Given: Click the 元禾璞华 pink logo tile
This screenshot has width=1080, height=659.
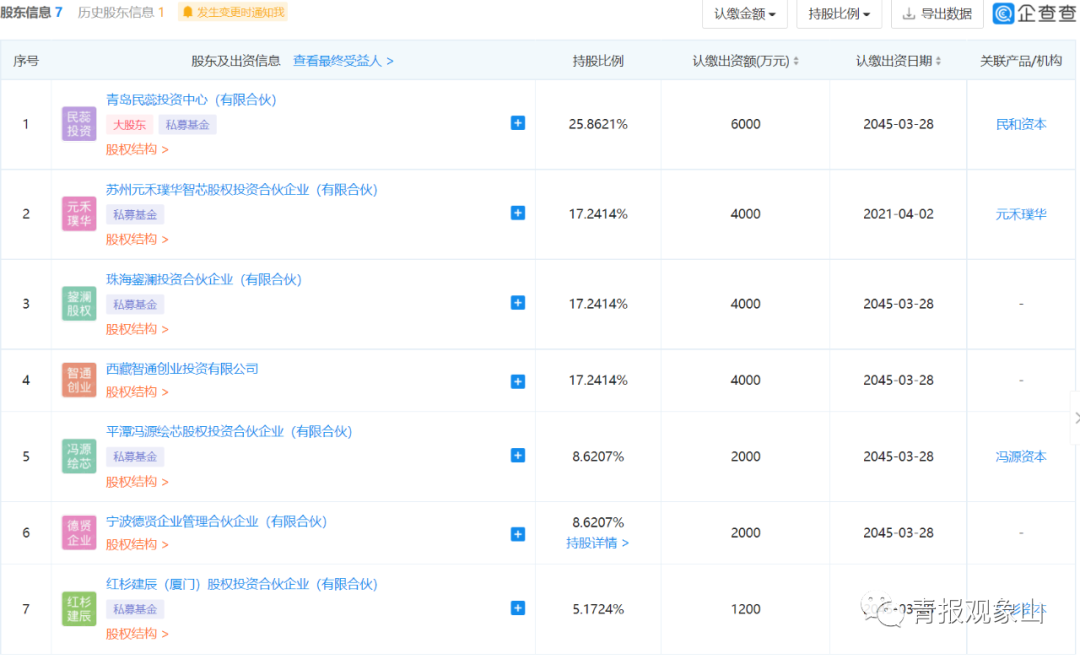Looking at the screenshot, I should point(79,213).
